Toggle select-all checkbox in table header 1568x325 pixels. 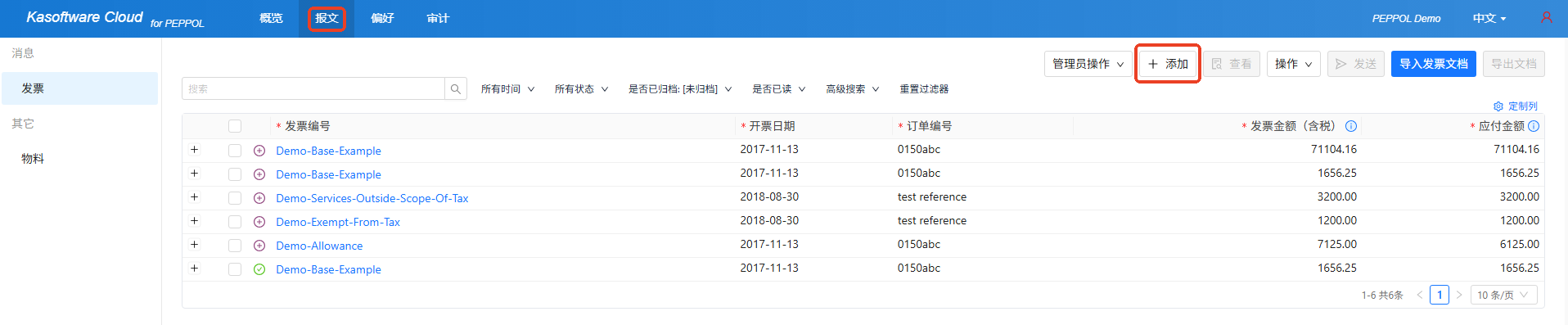click(235, 126)
